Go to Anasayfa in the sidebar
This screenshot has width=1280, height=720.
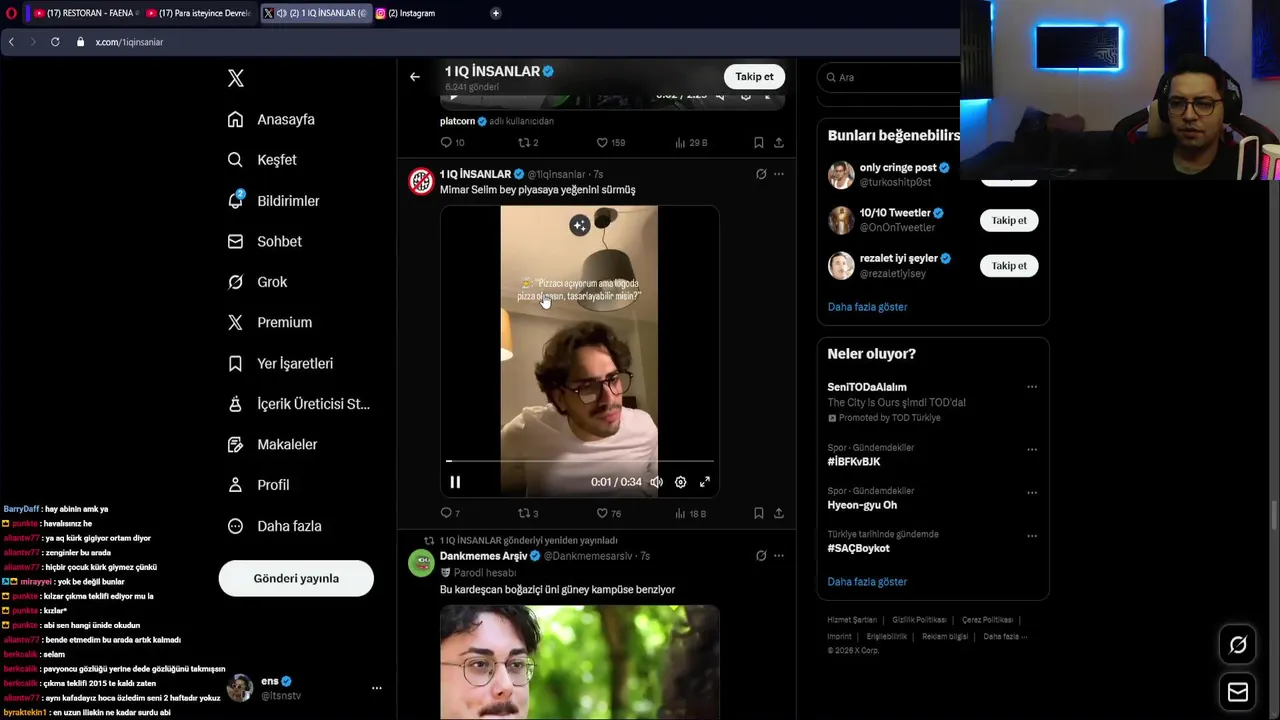(x=271, y=119)
